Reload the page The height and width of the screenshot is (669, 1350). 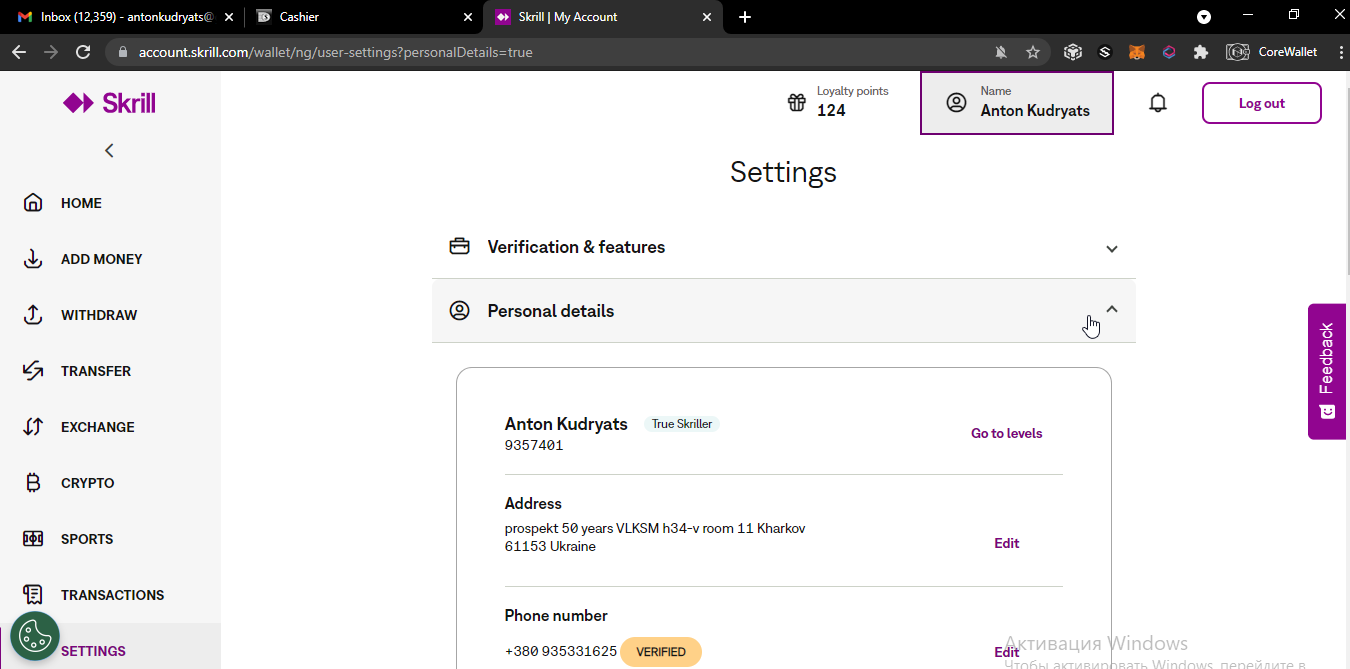coord(83,52)
